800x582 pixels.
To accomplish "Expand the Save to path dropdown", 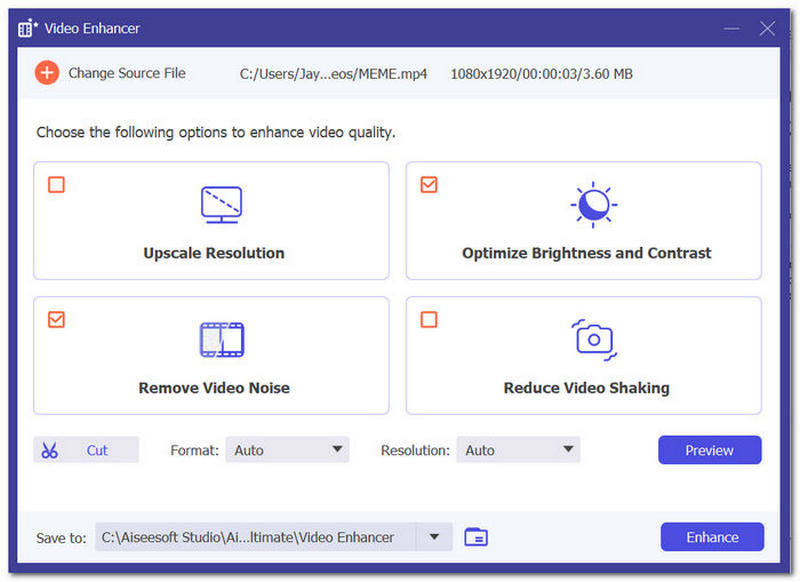I will click(435, 537).
